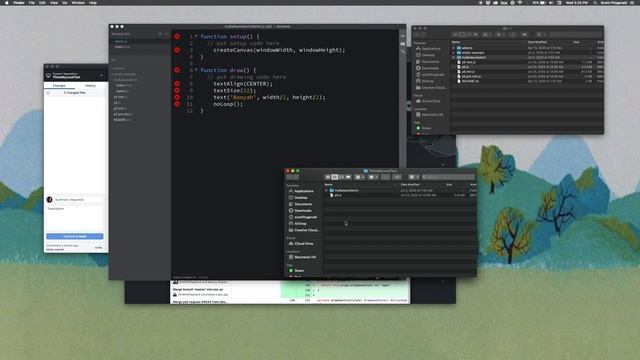Collapse function setup fold arrow on line 1
This screenshot has width=640, height=360.
(x=196, y=36)
